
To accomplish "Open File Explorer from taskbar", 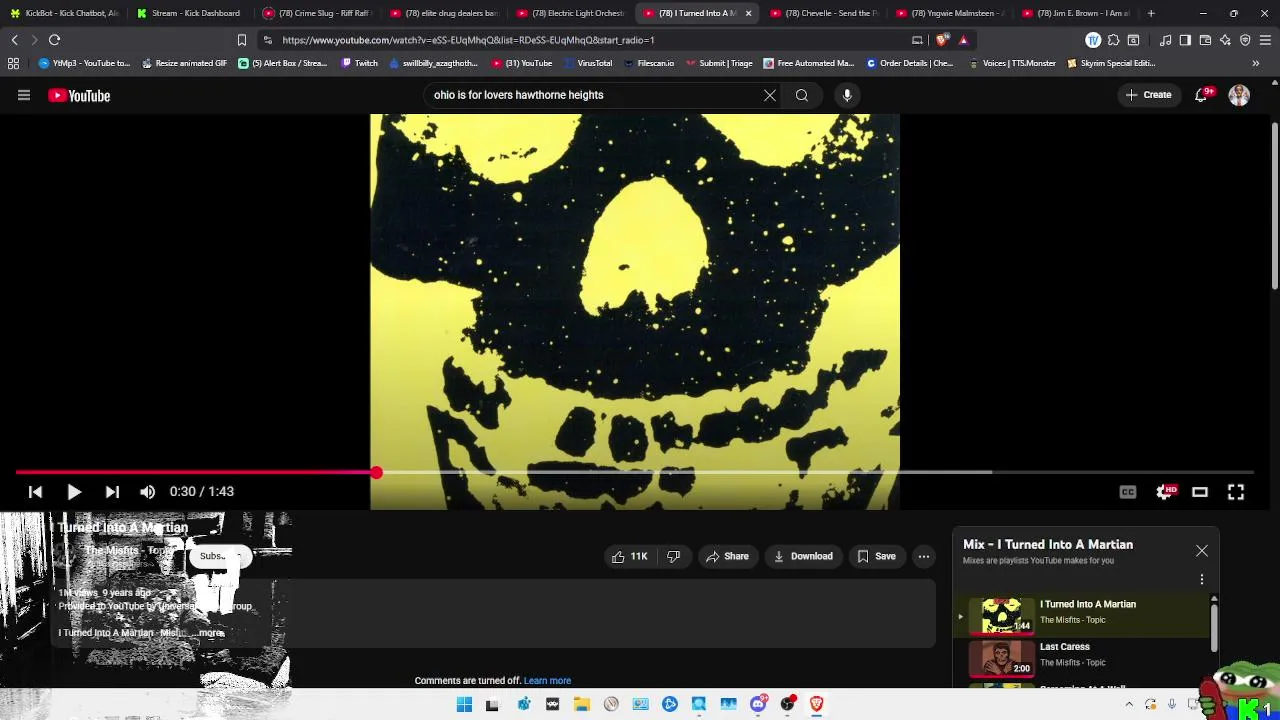I will point(582,704).
